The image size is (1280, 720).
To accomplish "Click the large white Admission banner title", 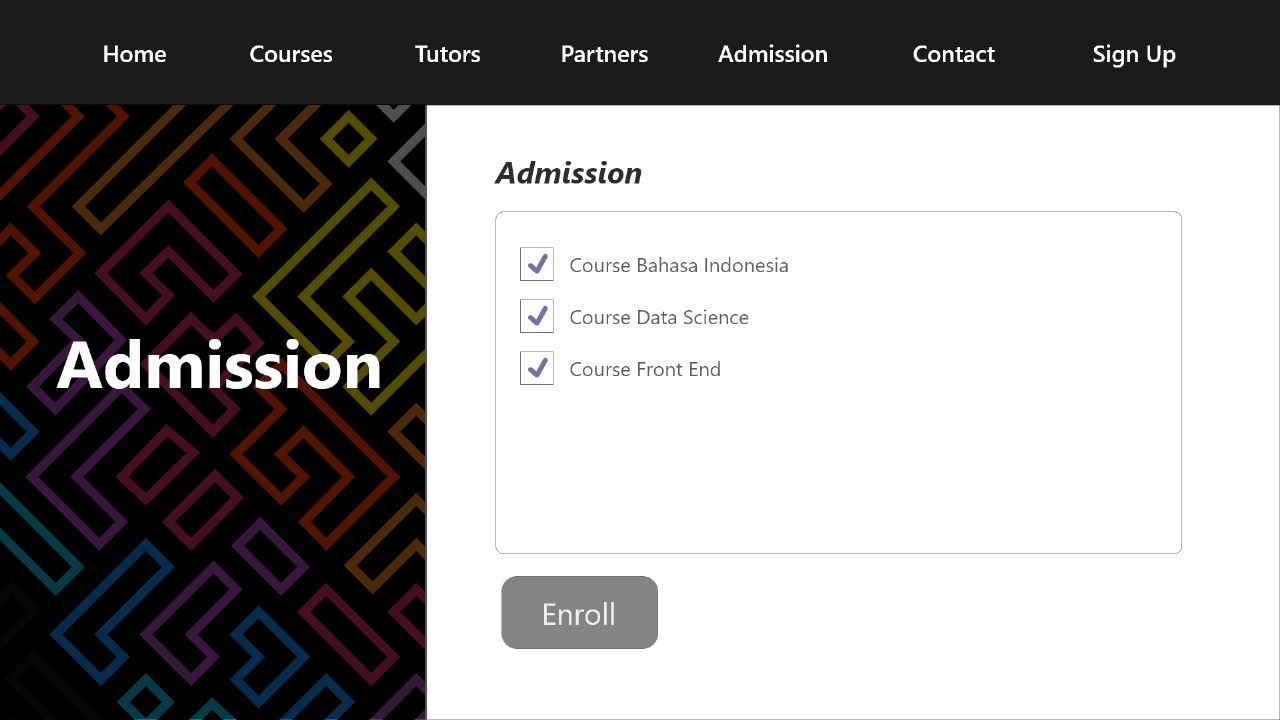I will point(219,365).
